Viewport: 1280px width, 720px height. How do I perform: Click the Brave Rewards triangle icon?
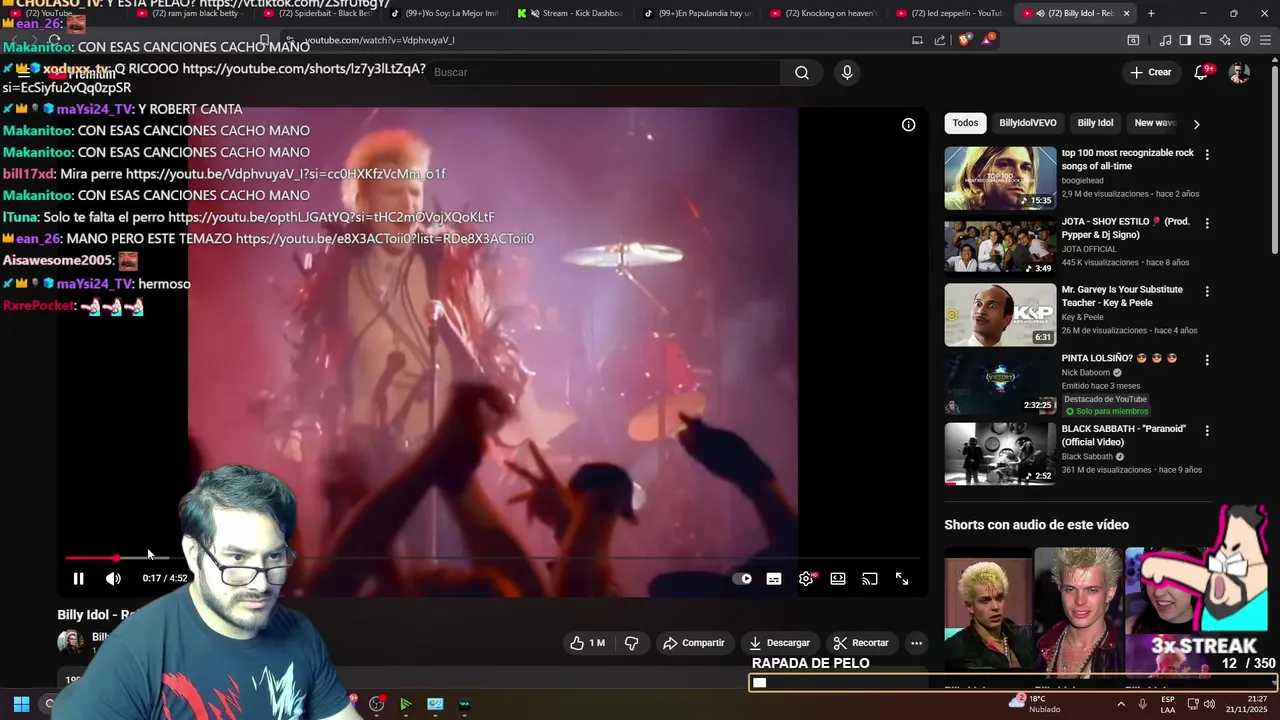point(989,40)
